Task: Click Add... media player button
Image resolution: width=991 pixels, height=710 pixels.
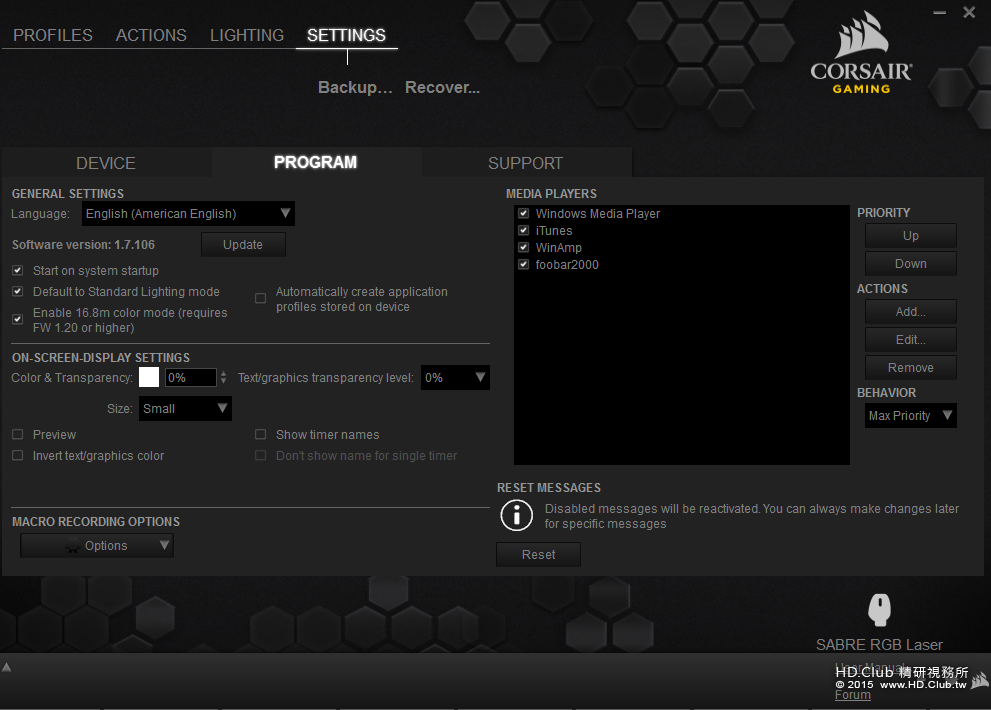Action: pos(910,312)
